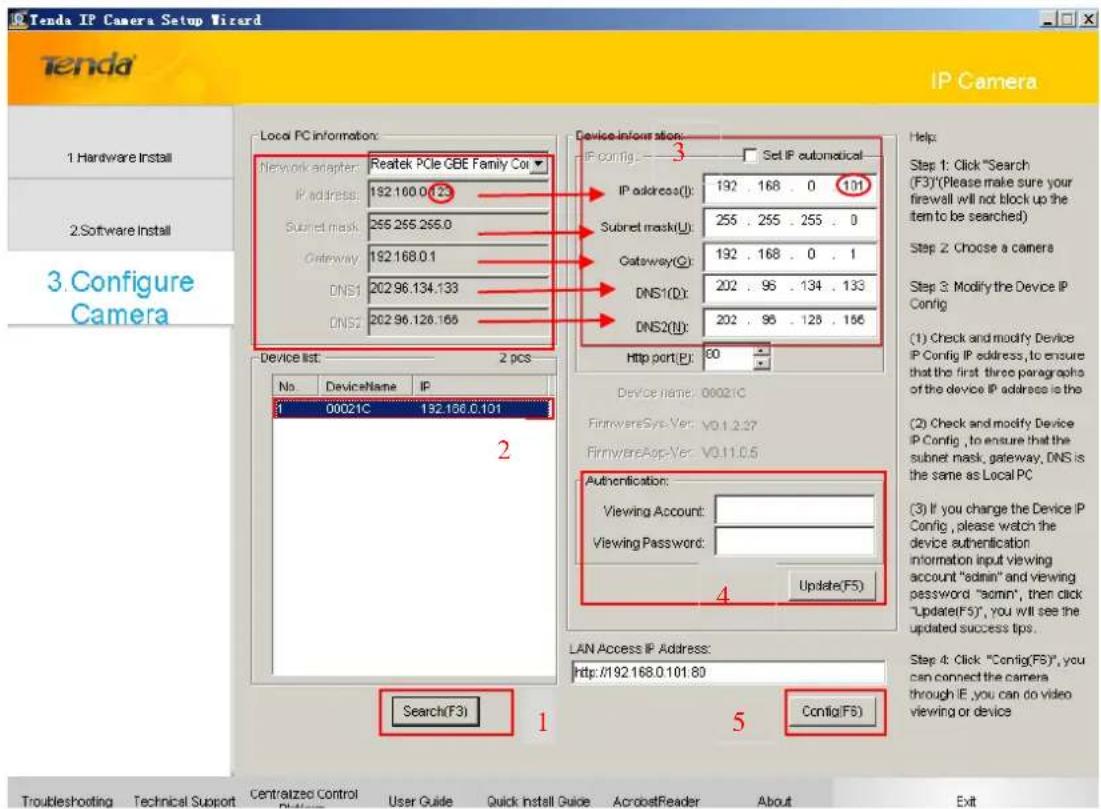
Task: Click the local PC IP address field
Action: point(458,192)
